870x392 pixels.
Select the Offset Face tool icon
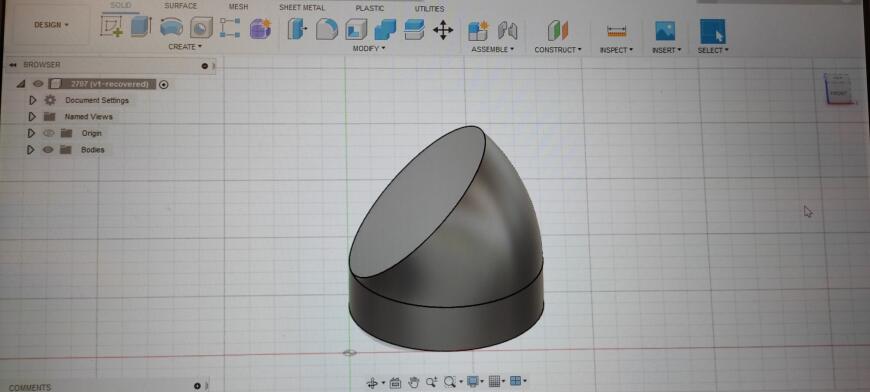coord(414,30)
